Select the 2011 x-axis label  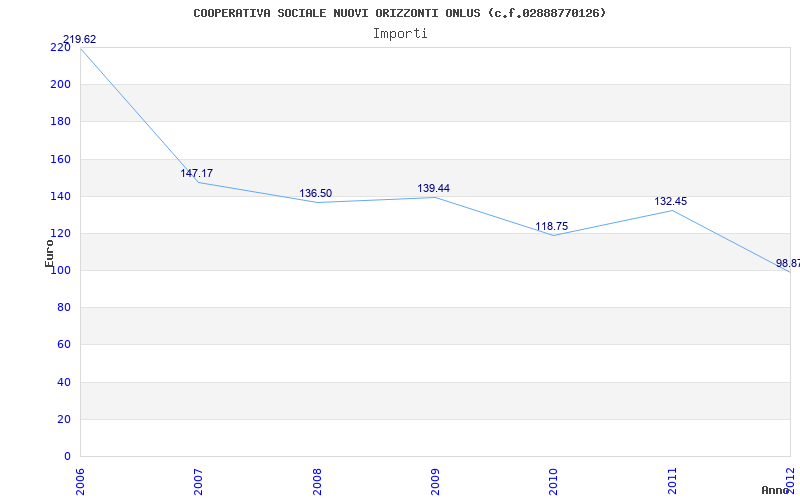click(x=672, y=479)
